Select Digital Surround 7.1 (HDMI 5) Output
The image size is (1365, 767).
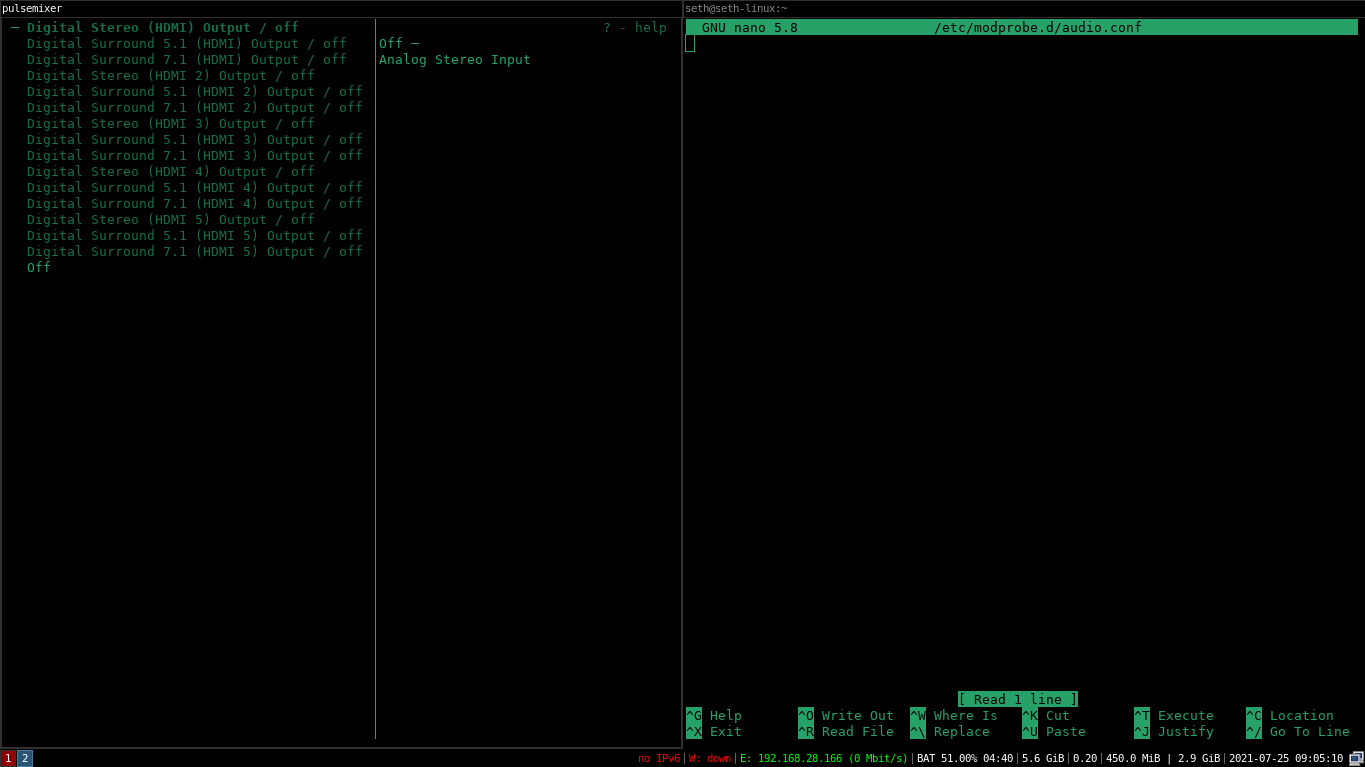[195, 252]
